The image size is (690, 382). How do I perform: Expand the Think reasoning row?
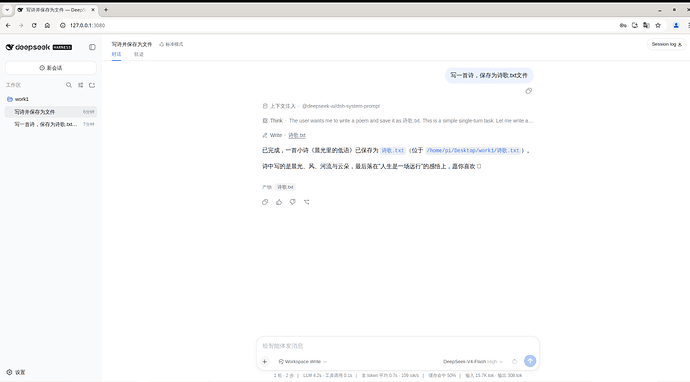coord(397,121)
